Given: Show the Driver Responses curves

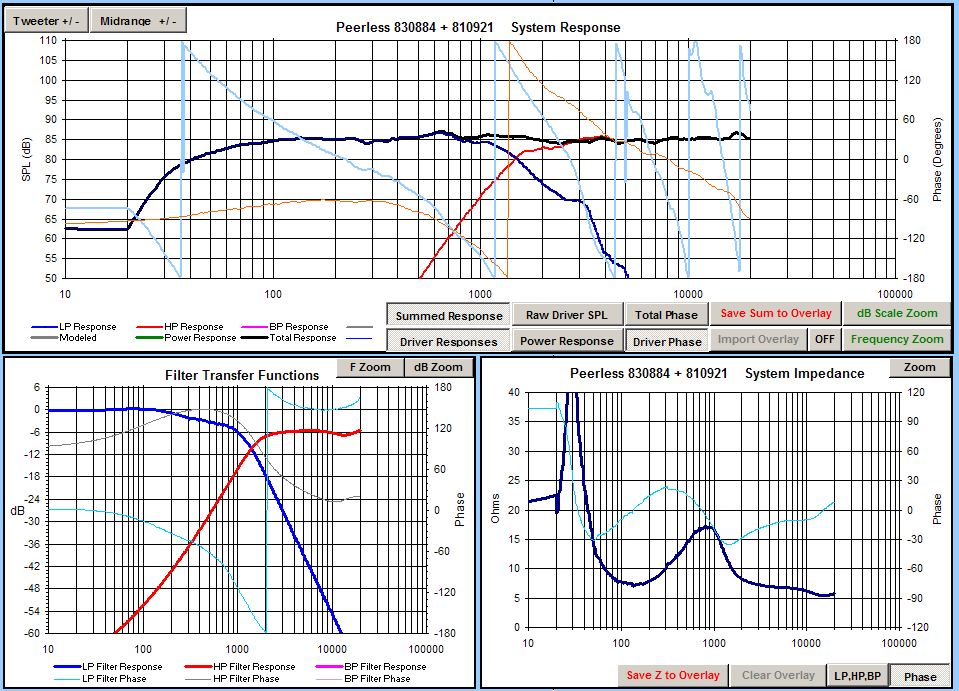Looking at the screenshot, I should point(448,341).
